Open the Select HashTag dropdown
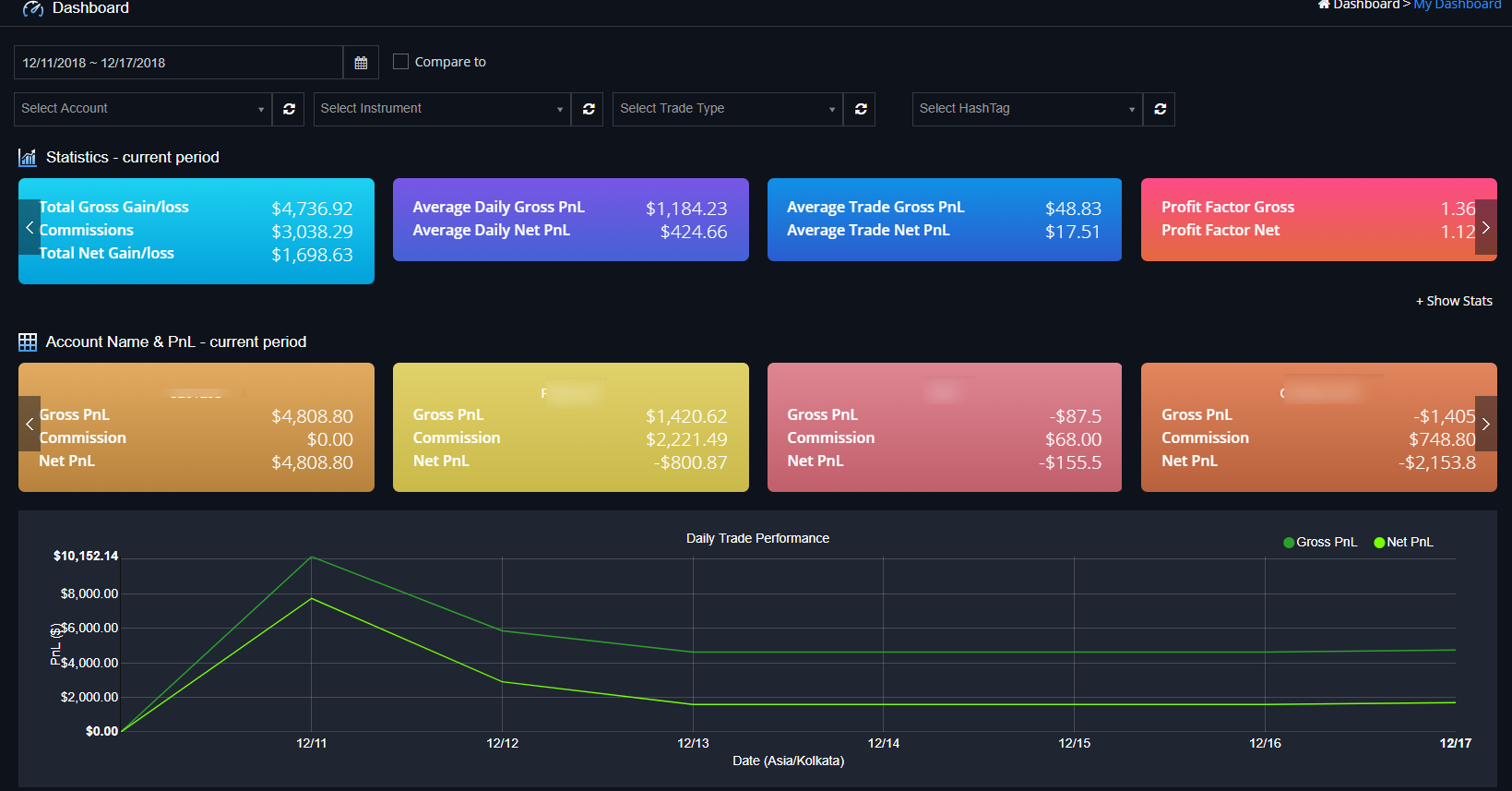Screen dimensions: 1512x791 [x=1027, y=109]
